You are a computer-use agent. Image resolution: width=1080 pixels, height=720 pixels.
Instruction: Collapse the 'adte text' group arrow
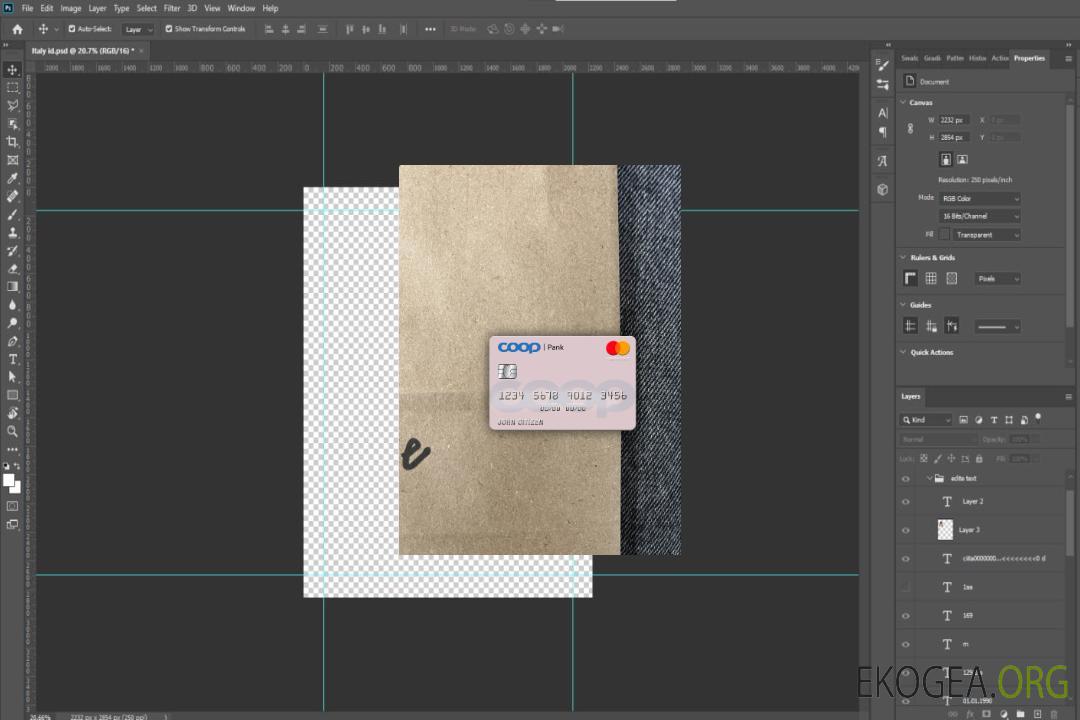(929, 478)
